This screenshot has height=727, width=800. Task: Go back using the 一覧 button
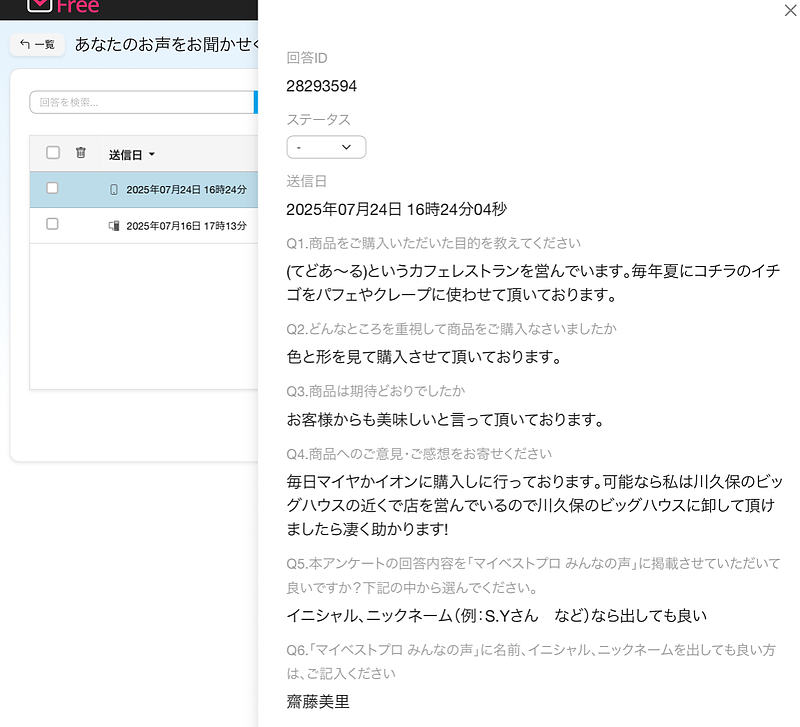38,45
